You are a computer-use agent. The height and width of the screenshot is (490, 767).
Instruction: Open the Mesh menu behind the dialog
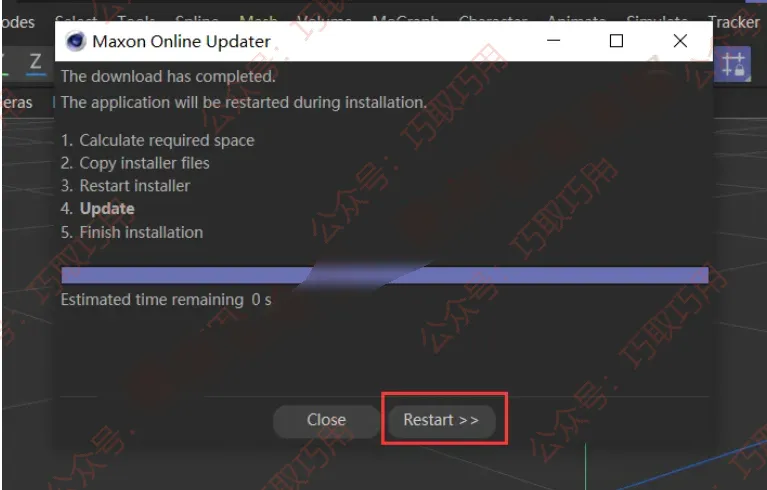click(258, 19)
